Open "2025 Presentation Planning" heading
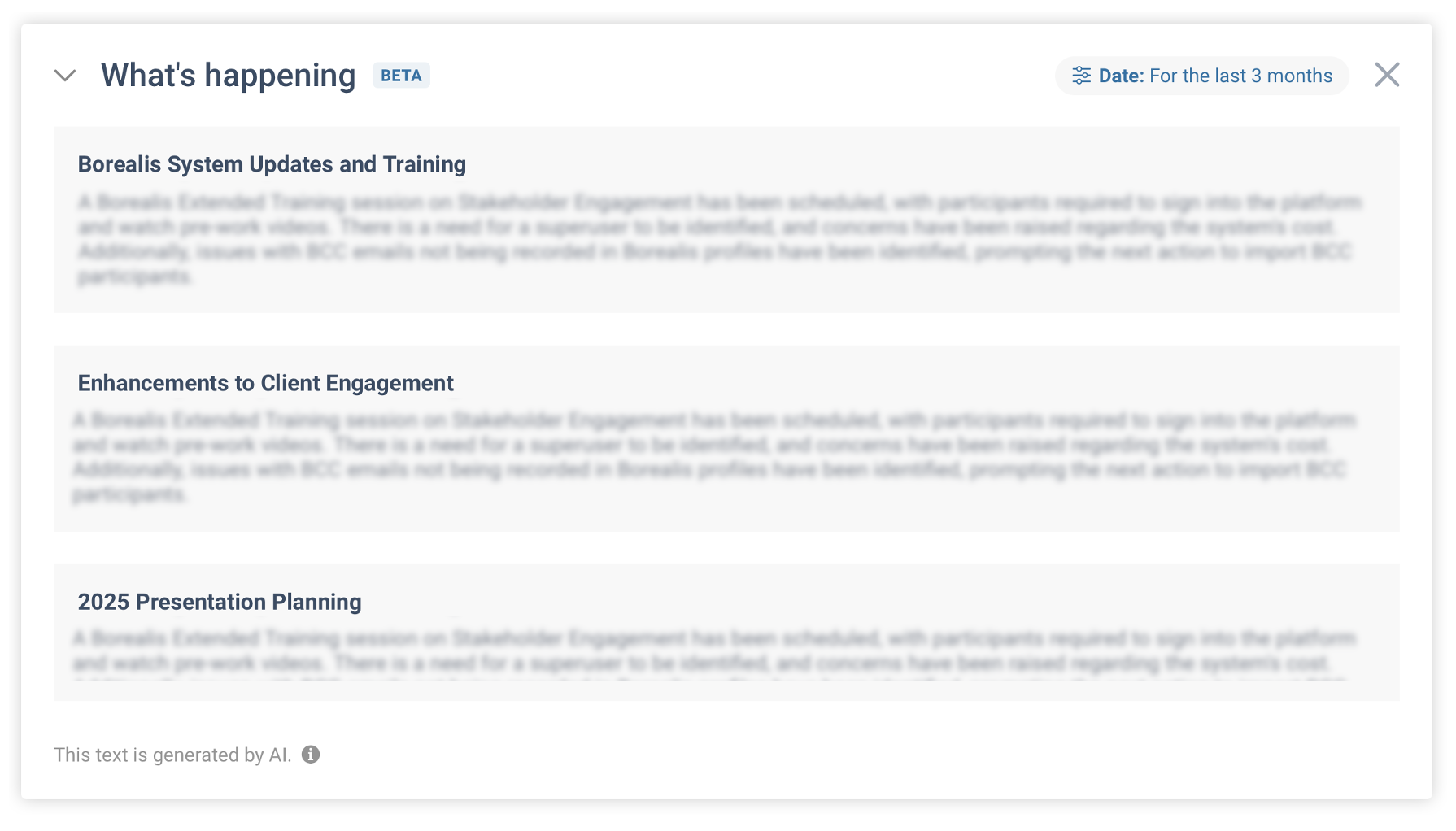 pyautogui.click(x=220, y=602)
